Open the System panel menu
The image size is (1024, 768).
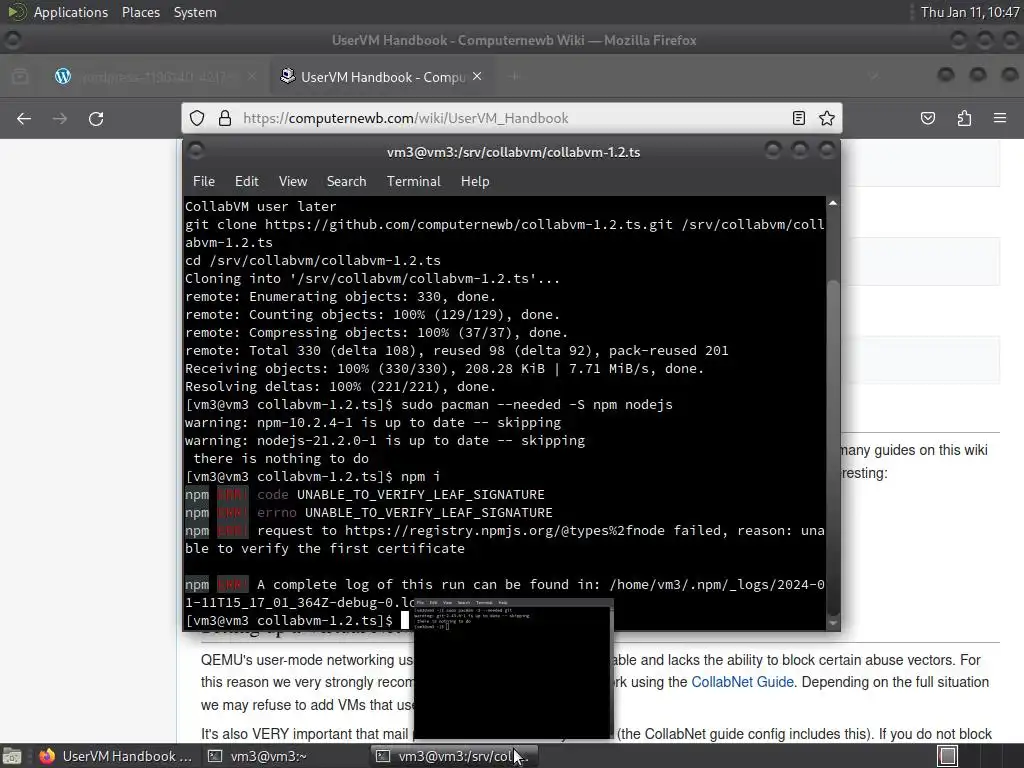tap(195, 12)
